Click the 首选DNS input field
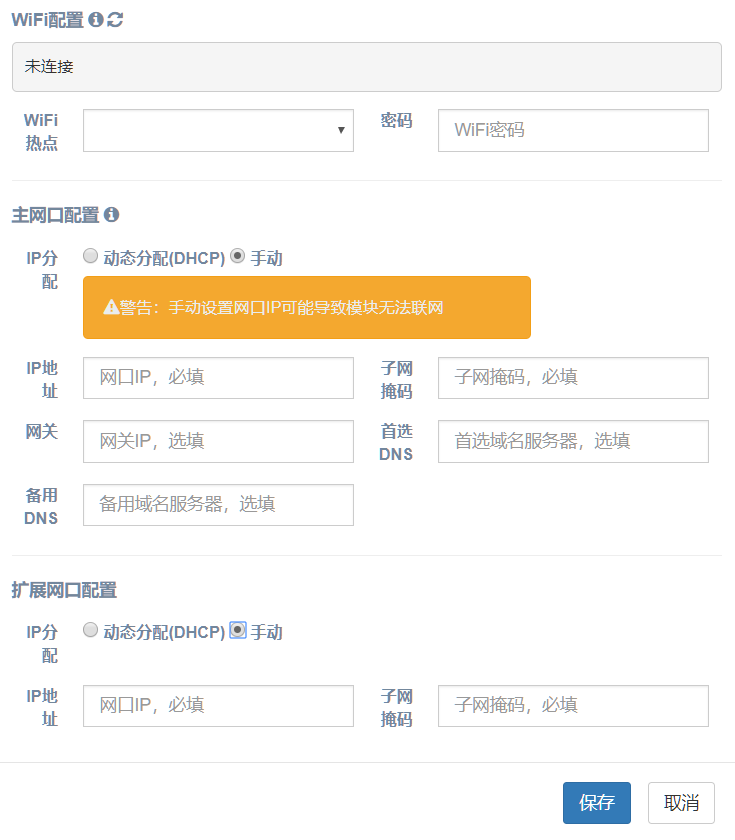This screenshot has height=840, width=735. (572, 441)
